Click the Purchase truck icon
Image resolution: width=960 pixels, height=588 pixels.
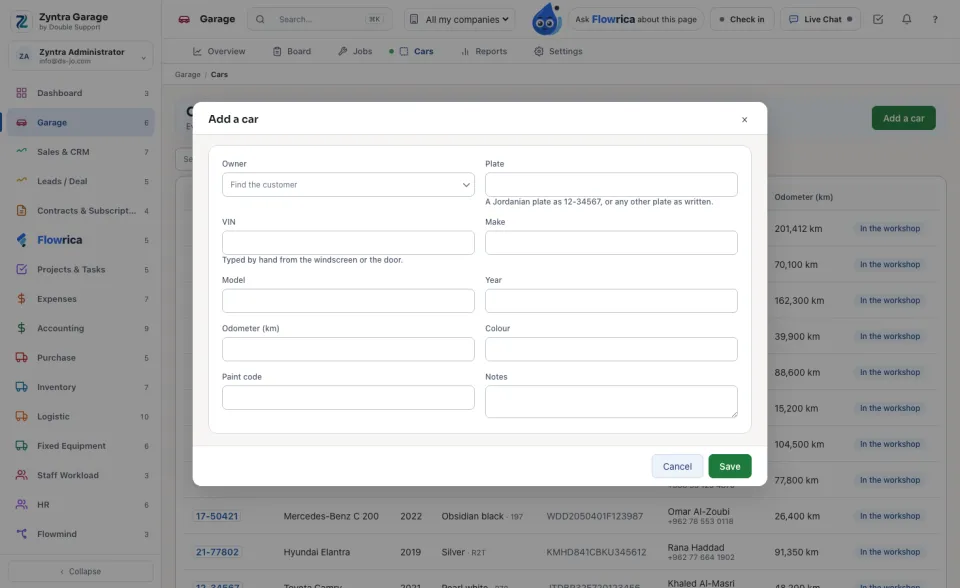point(21,358)
